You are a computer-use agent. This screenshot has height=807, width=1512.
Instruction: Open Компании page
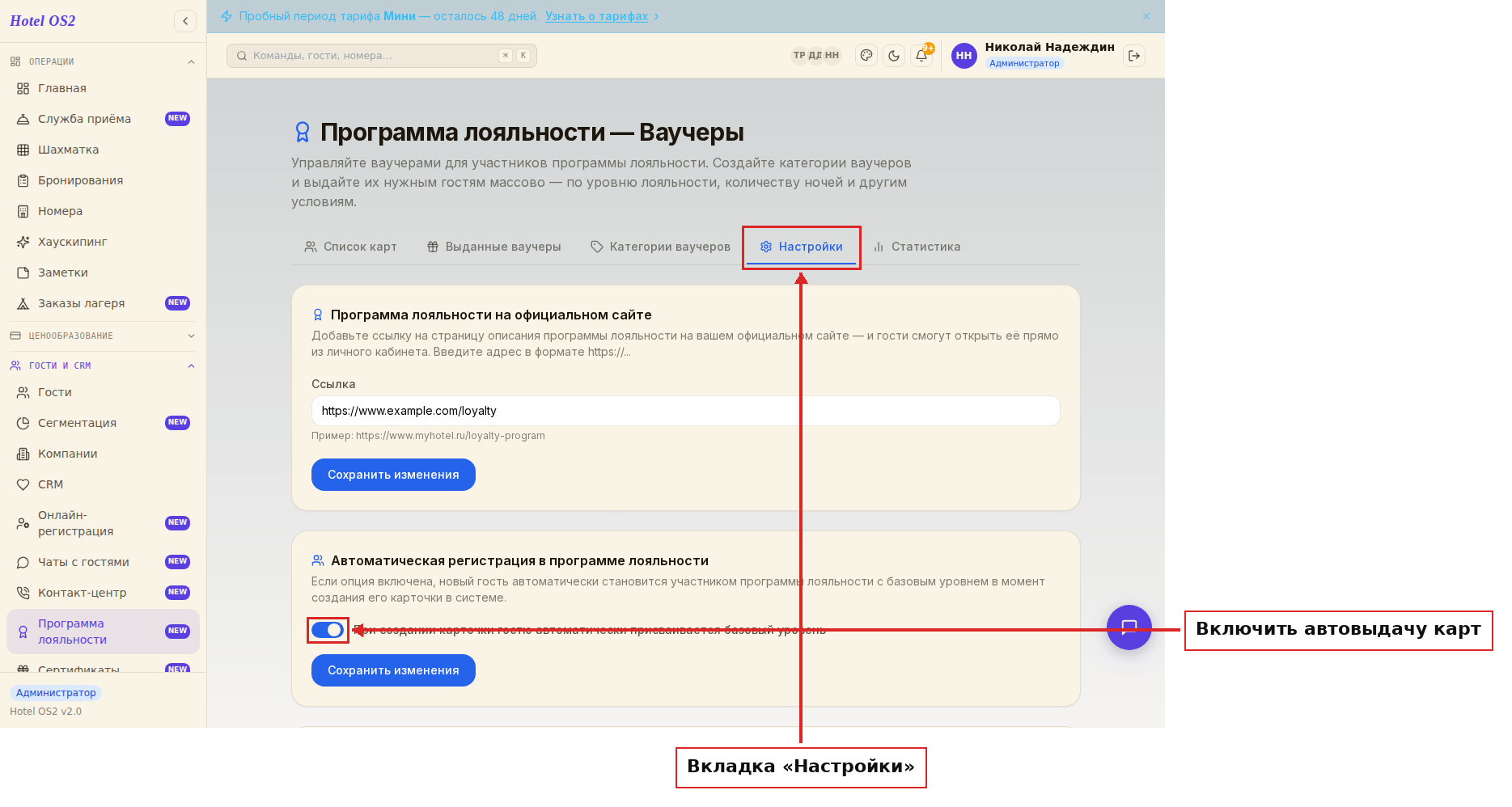pyautogui.click(x=103, y=454)
